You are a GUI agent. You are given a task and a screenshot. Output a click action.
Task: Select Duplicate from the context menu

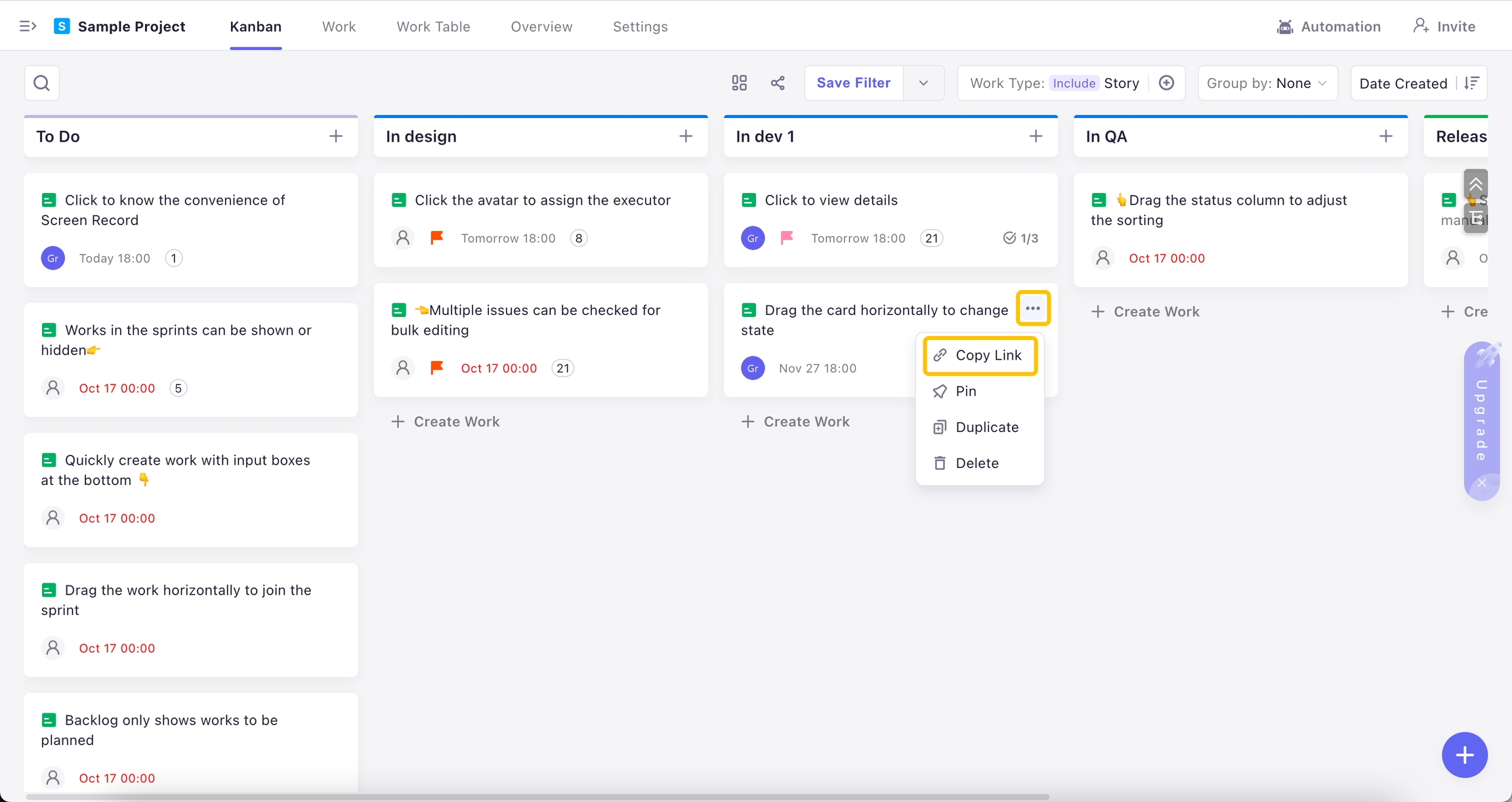click(x=987, y=427)
